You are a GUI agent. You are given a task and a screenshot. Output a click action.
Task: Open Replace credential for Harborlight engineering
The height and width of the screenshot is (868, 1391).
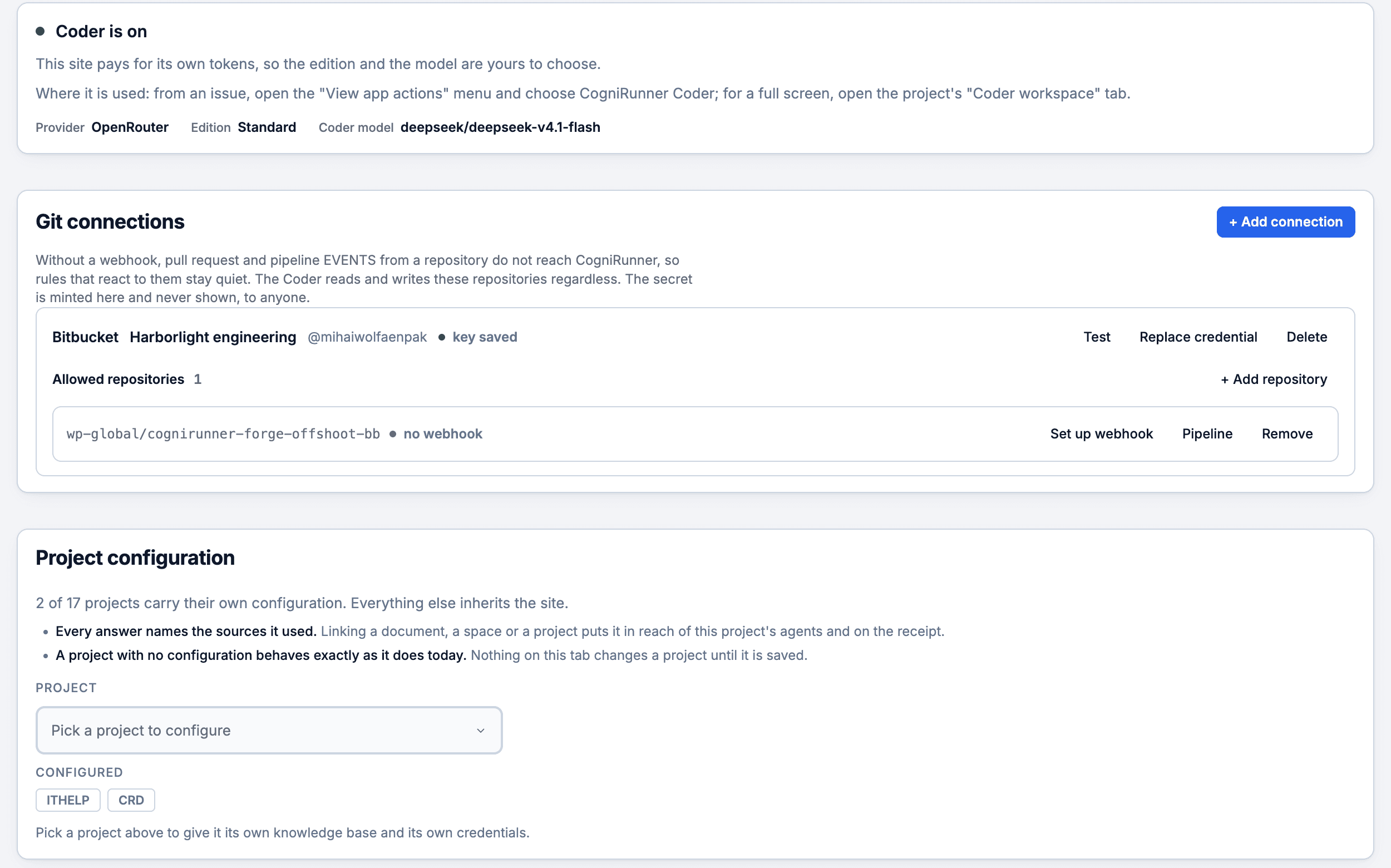tap(1198, 337)
